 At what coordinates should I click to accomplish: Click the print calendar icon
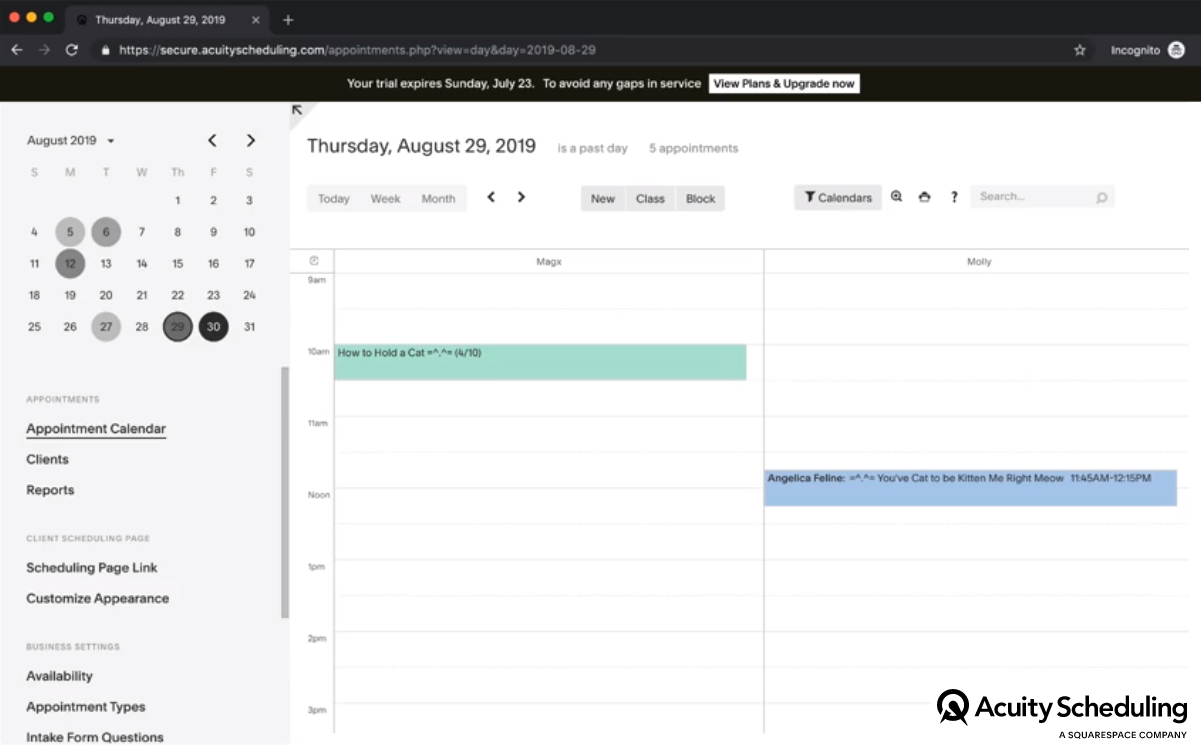924,197
